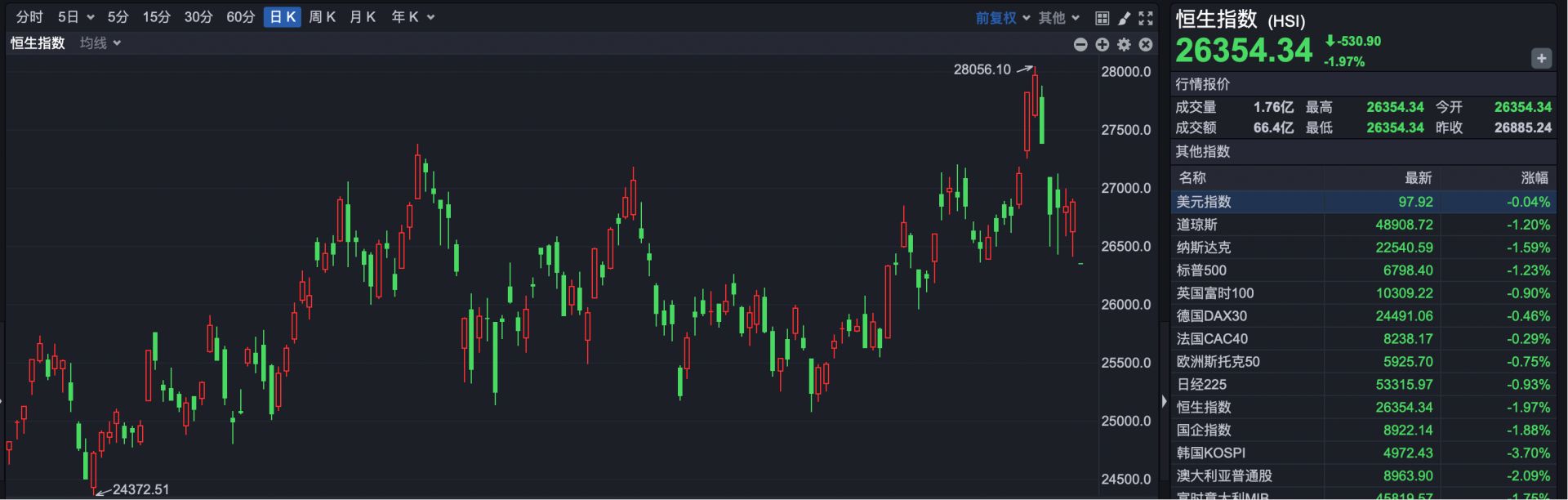Select 60分 interval

[x=241, y=17]
